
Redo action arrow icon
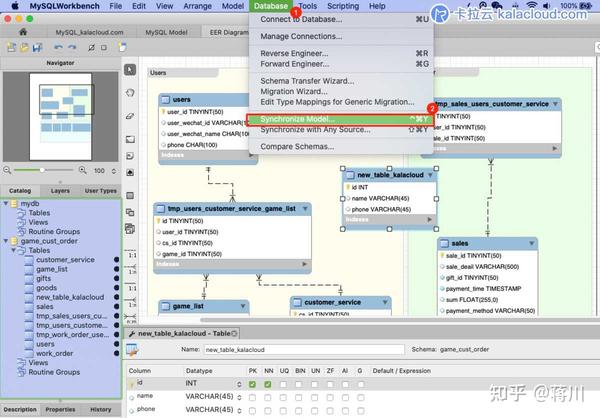(72, 47)
